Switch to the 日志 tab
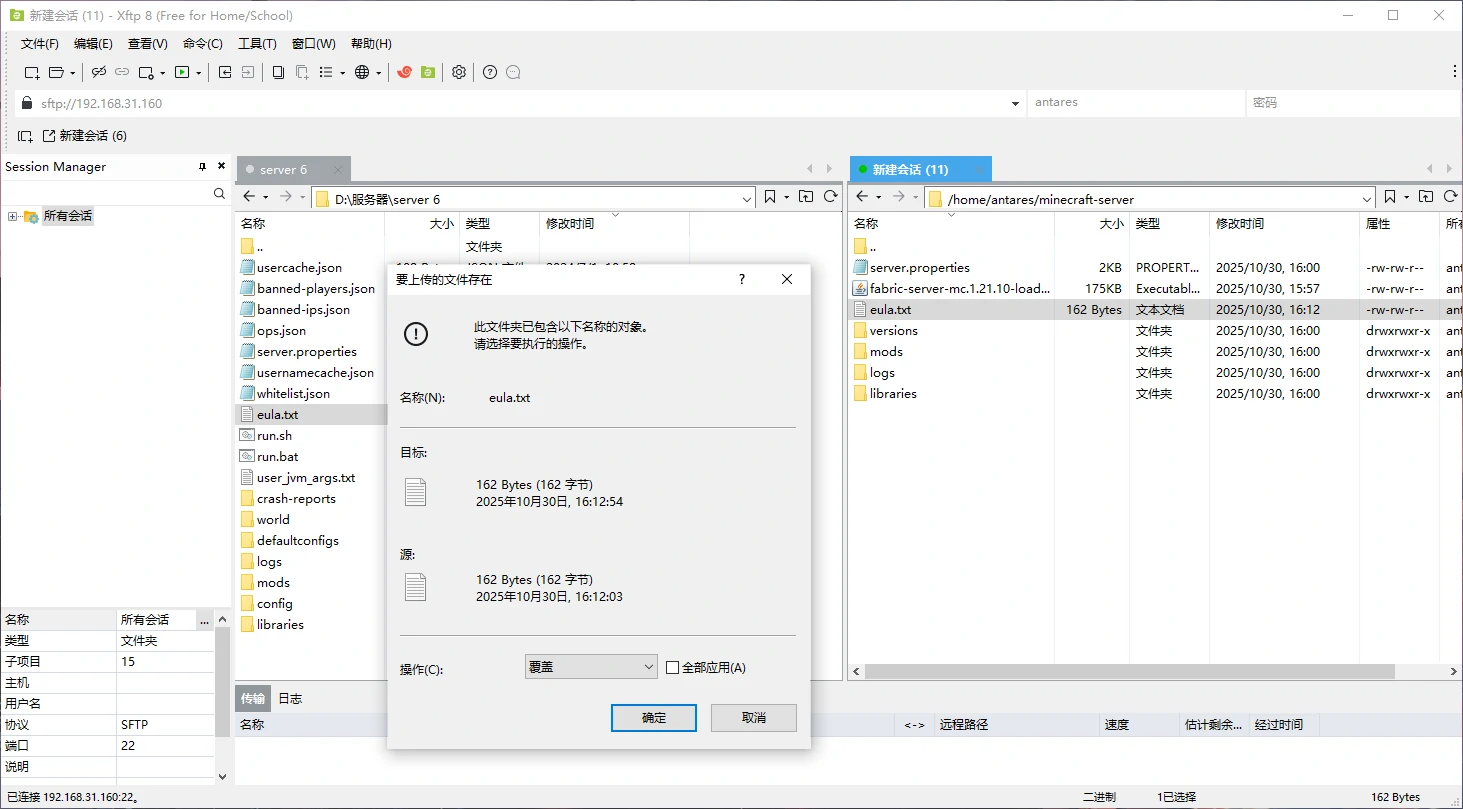 290,698
